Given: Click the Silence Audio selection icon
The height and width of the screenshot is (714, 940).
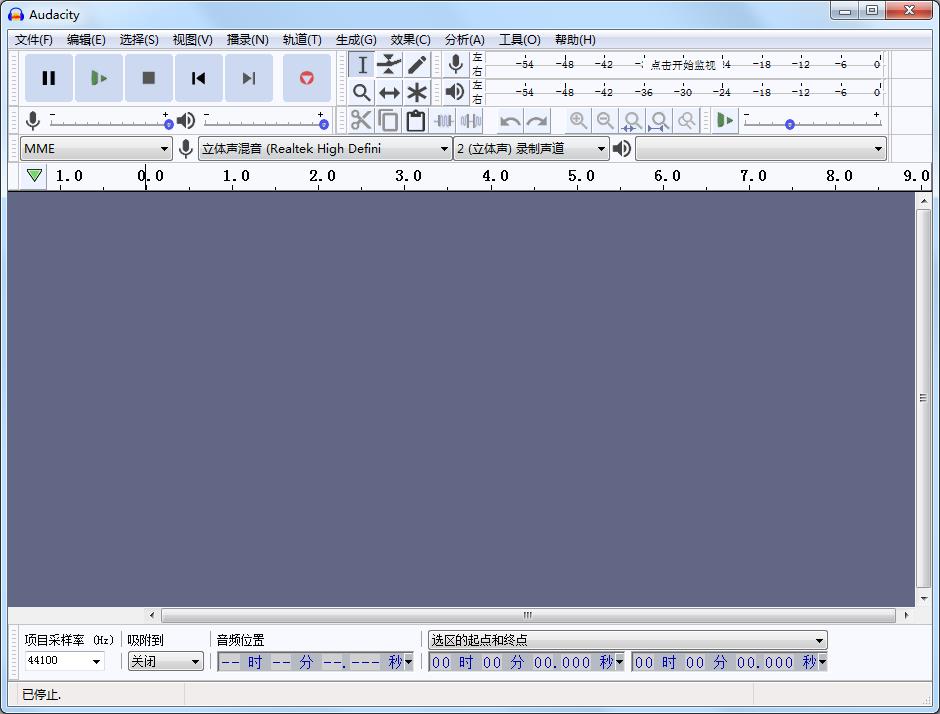Looking at the screenshot, I should (469, 120).
